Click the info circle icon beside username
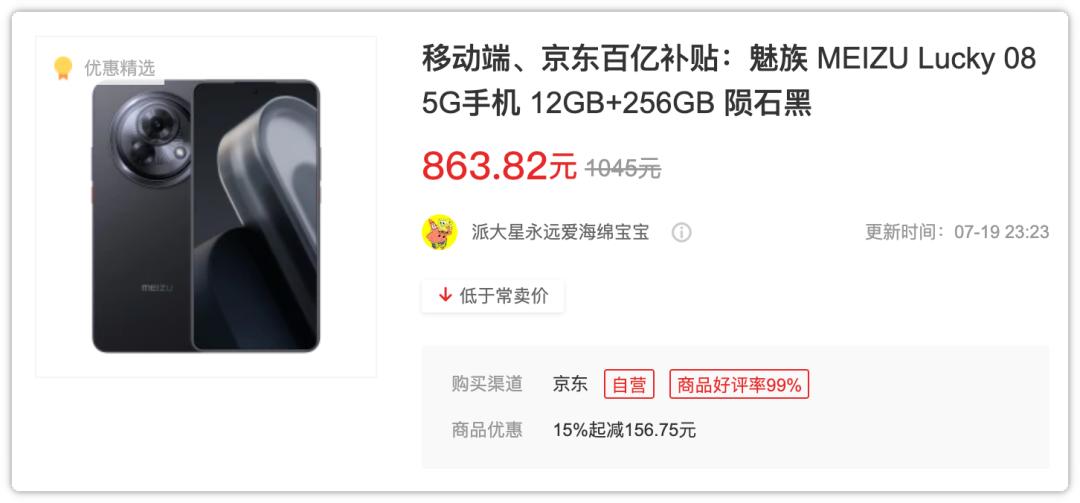The image size is (1080, 503). 681,233
